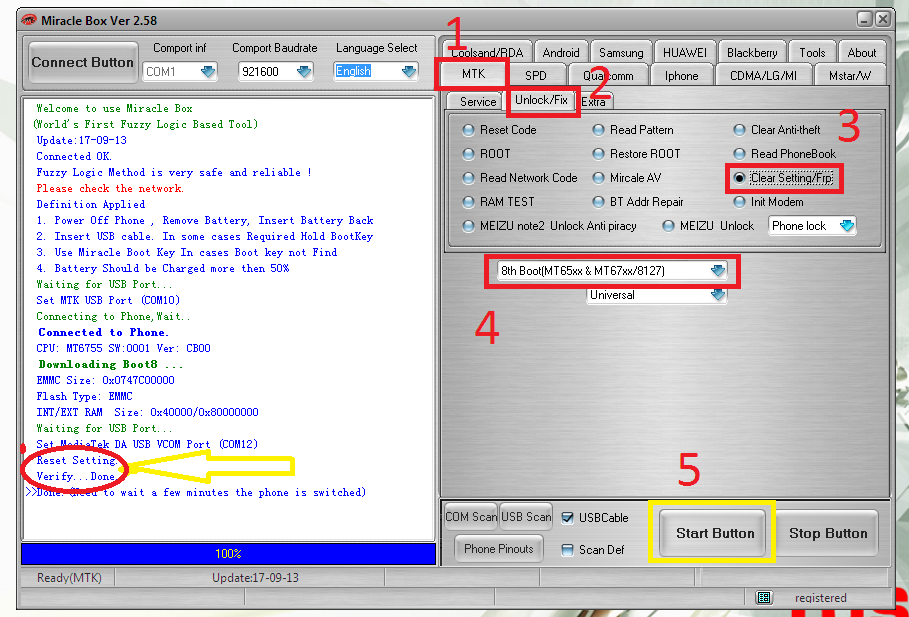Switch to the Service sub-tab

(478, 101)
